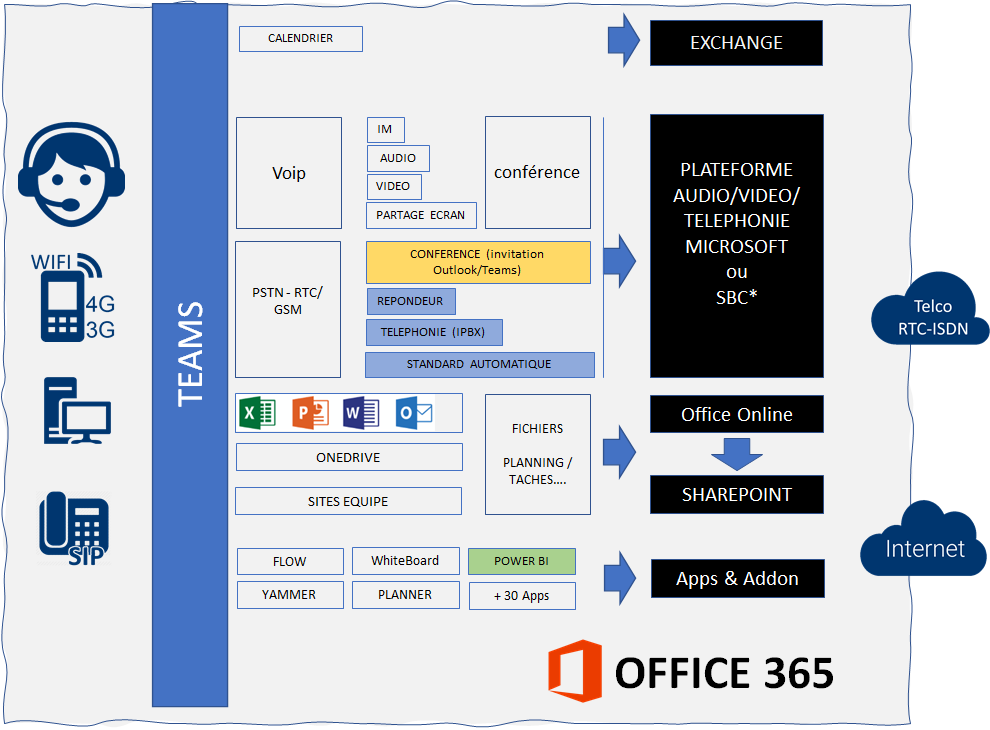The height and width of the screenshot is (730, 990).
Task: Select the yellow CONFERENCE invitation box
Action: tap(477, 262)
